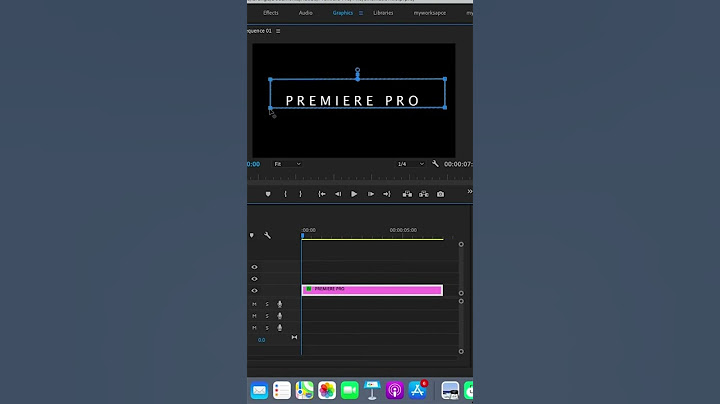Viewport: 720px width, 404px height.
Task: Solo the bottom audio track with S
Action: (x=267, y=328)
